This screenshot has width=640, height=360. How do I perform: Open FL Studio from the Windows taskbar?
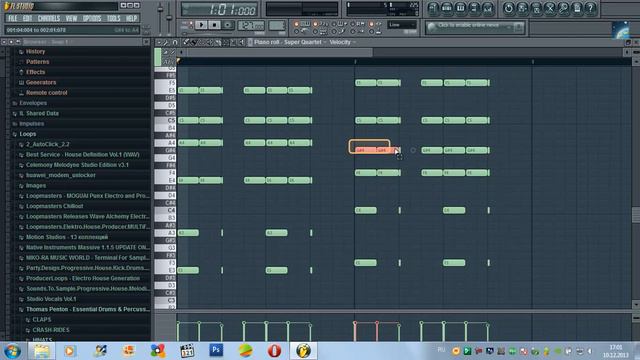coord(303,351)
